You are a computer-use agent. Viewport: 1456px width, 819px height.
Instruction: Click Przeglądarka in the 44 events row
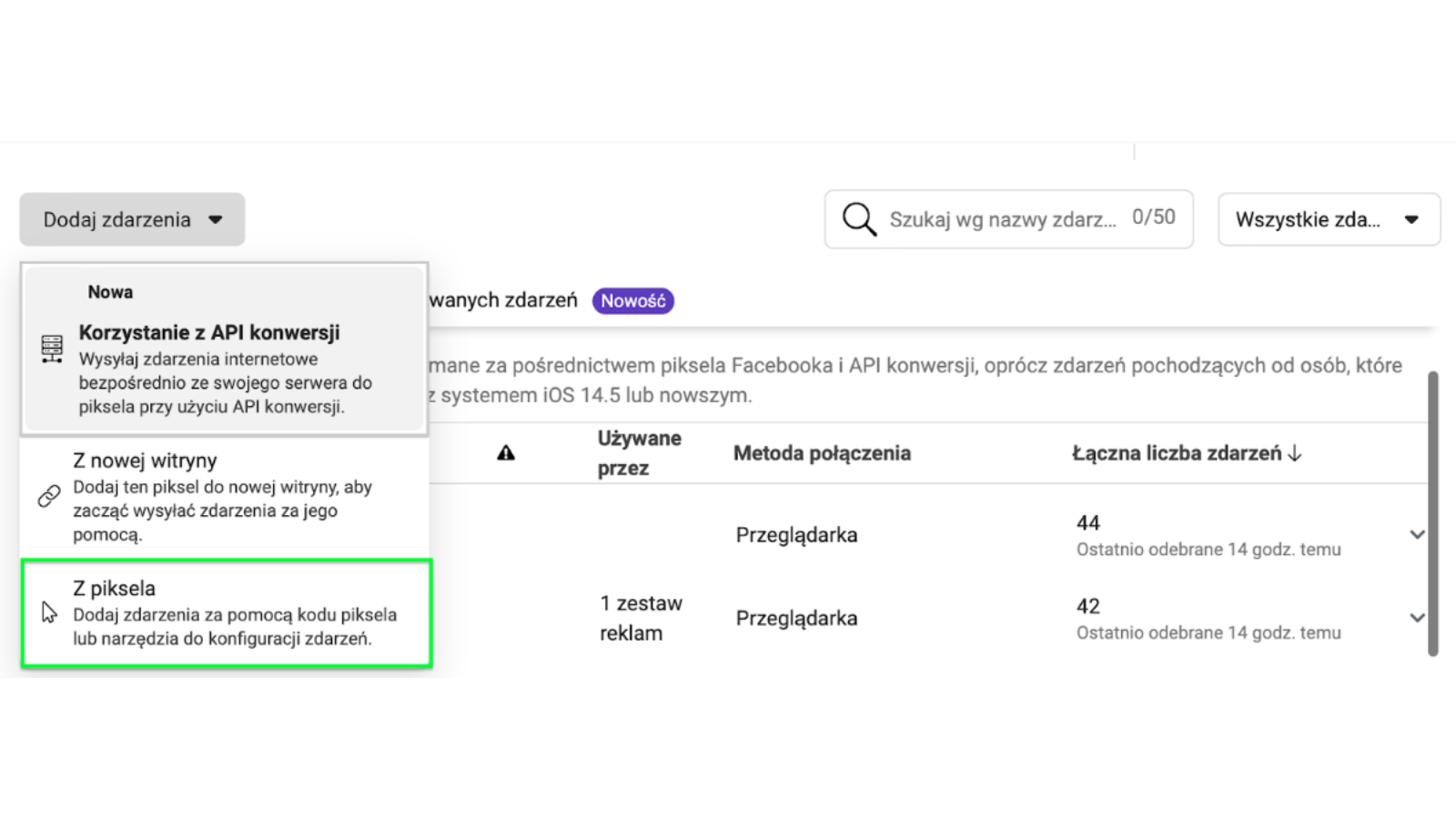click(796, 535)
